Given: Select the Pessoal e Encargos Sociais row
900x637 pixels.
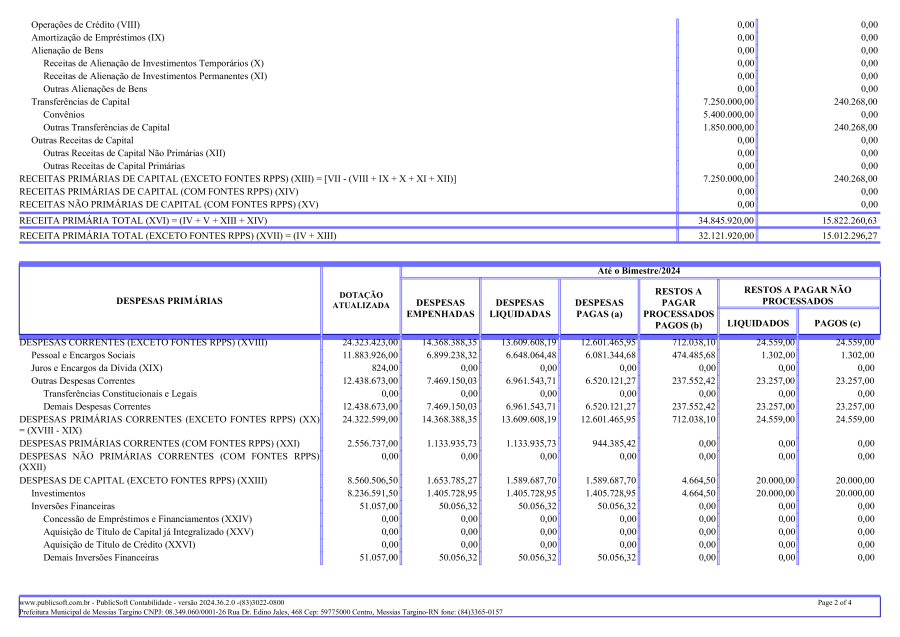Looking at the screenshot, I should pos(83,355).
